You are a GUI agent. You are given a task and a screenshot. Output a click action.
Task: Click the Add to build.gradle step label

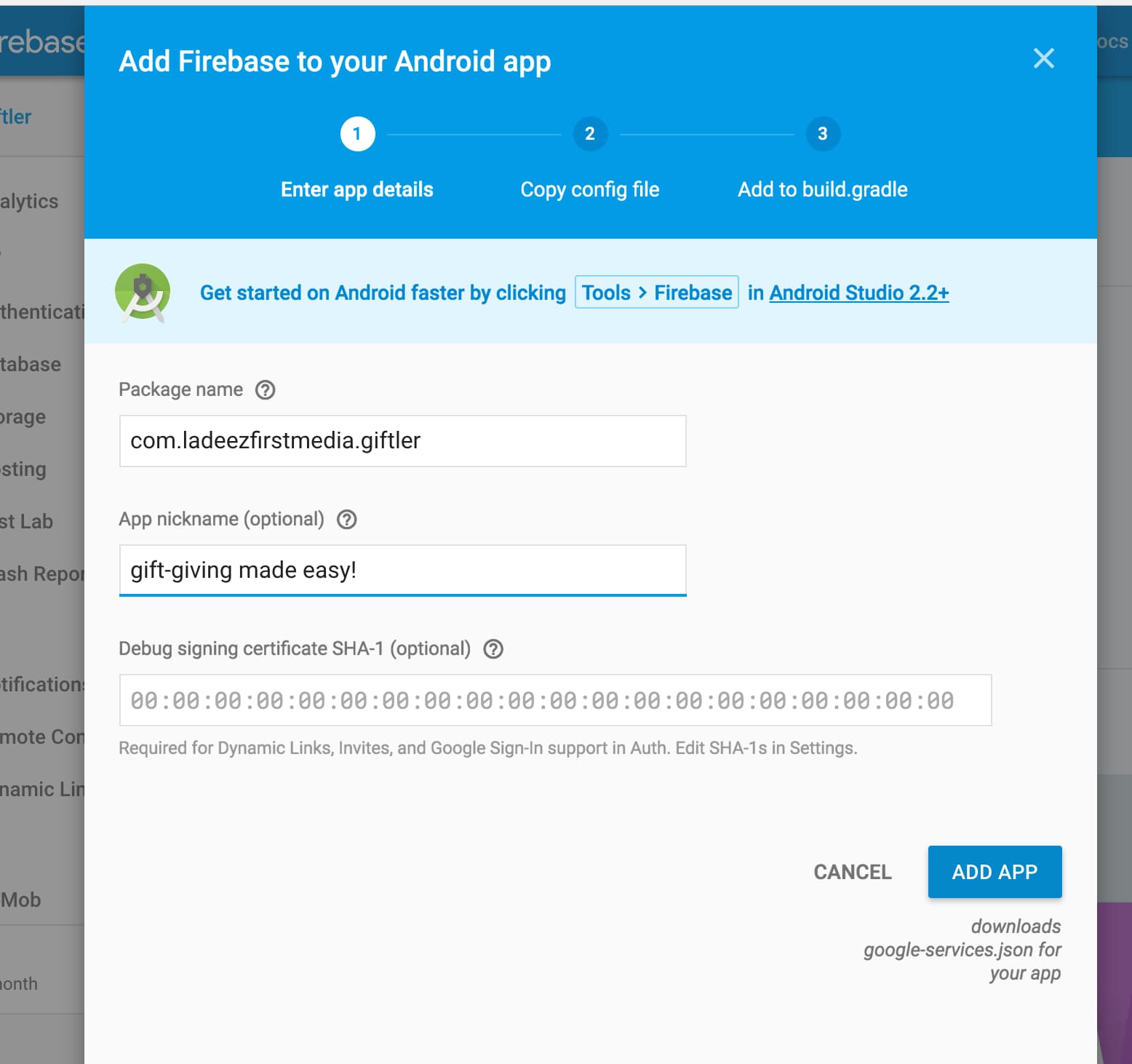pyautogui.click(x=823, y=190)
